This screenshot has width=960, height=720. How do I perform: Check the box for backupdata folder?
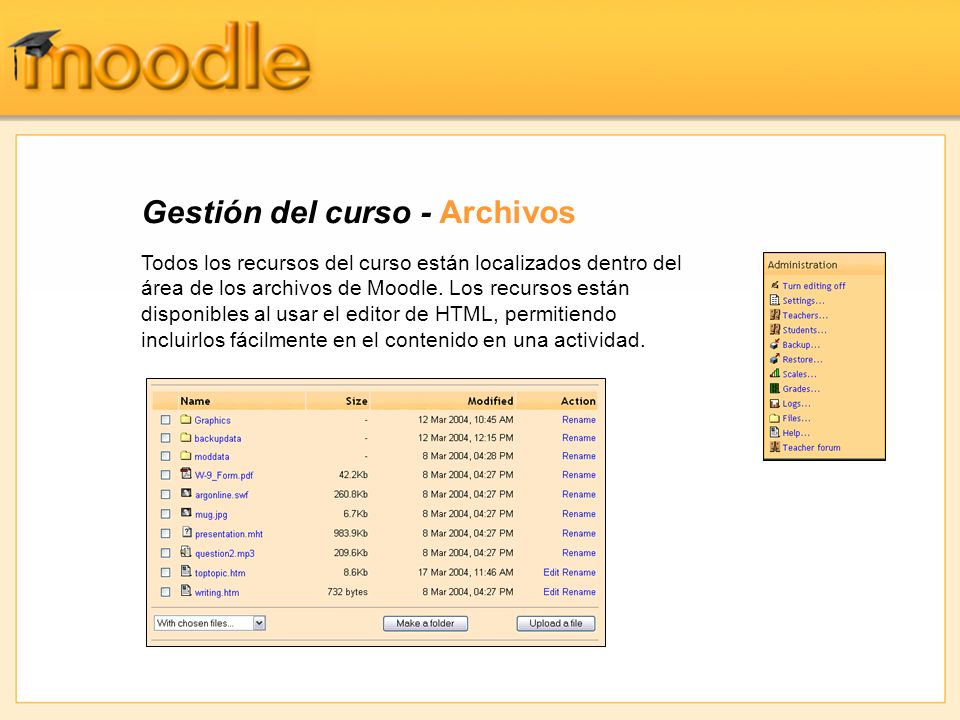coord(165,438)
